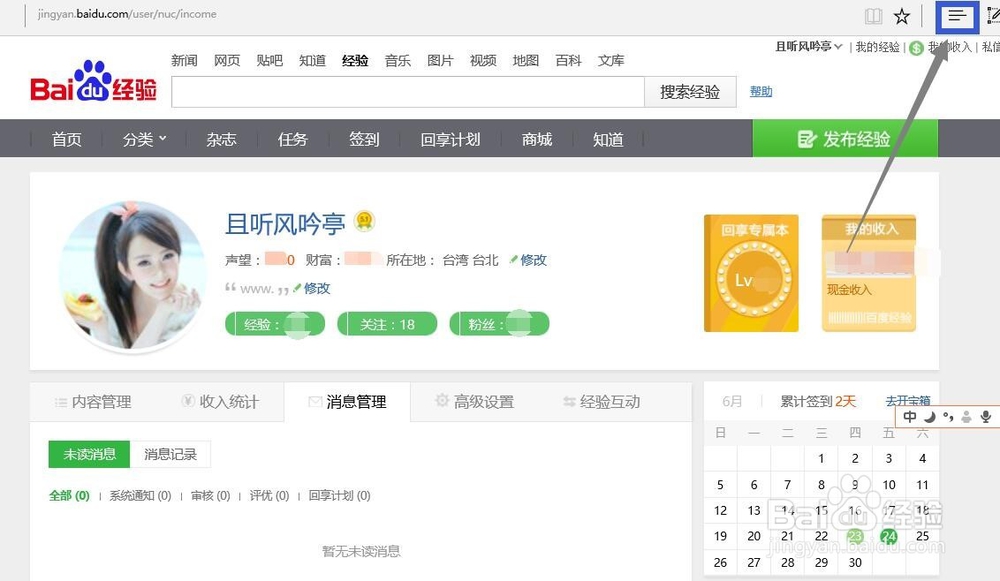Click the Favorites star in the browser toolbar

900,14
